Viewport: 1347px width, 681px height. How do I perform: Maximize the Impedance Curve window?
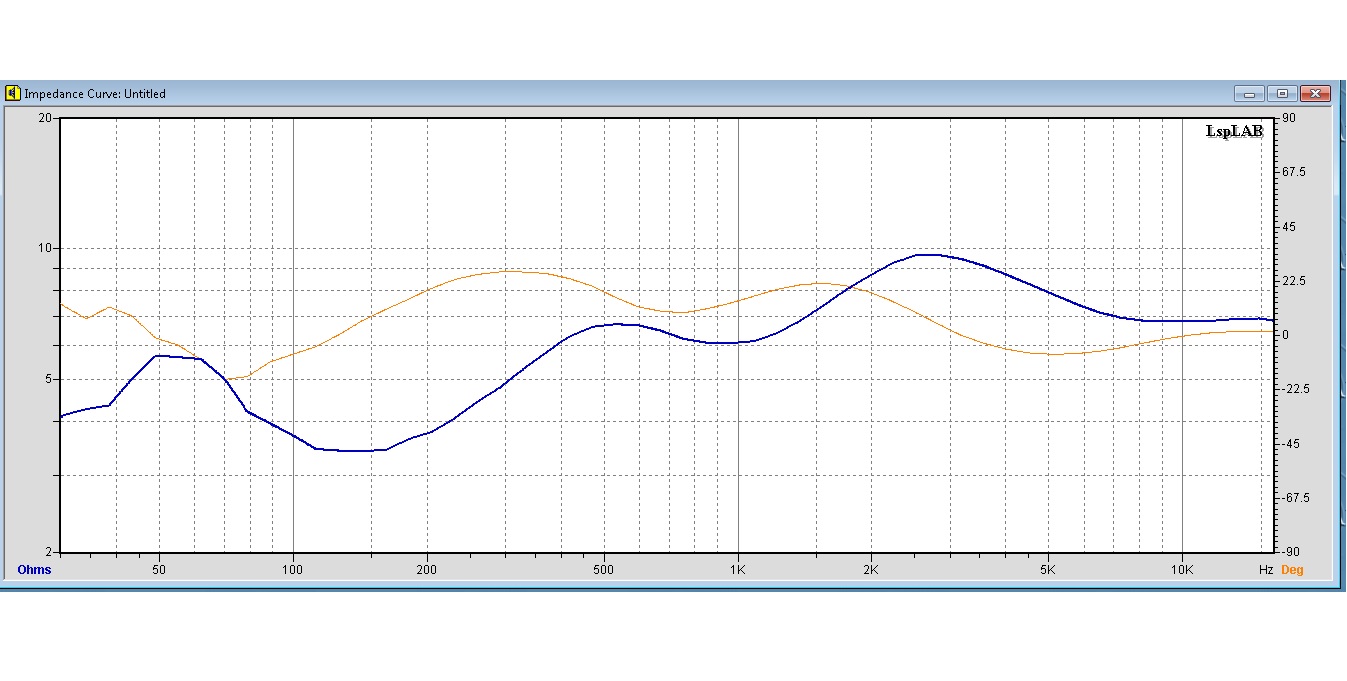click(1282, 94)
